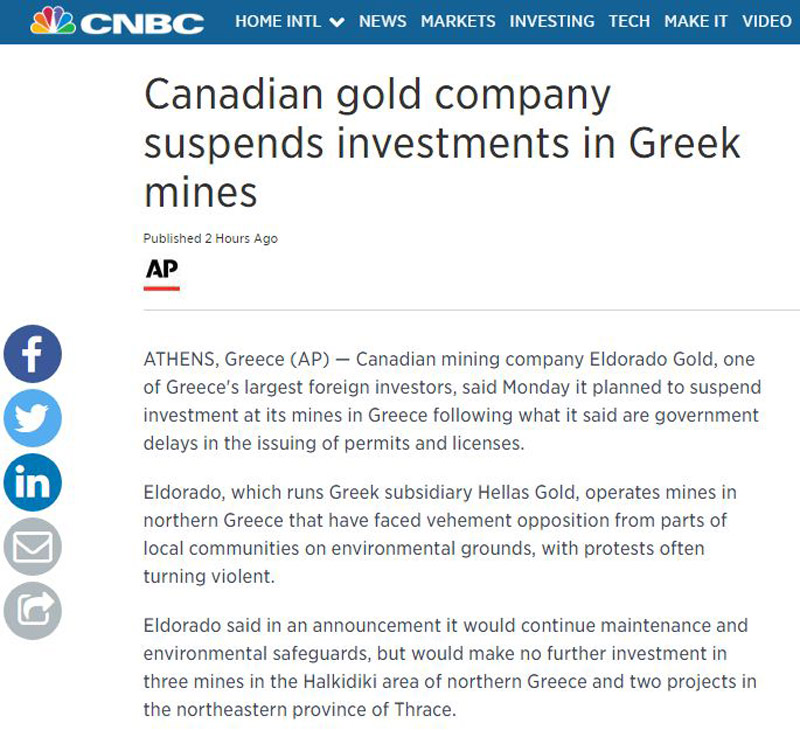Viewport: 800px width, 730px height.
Task: Open the VIDEO section
Action: (x=767, y=21)
